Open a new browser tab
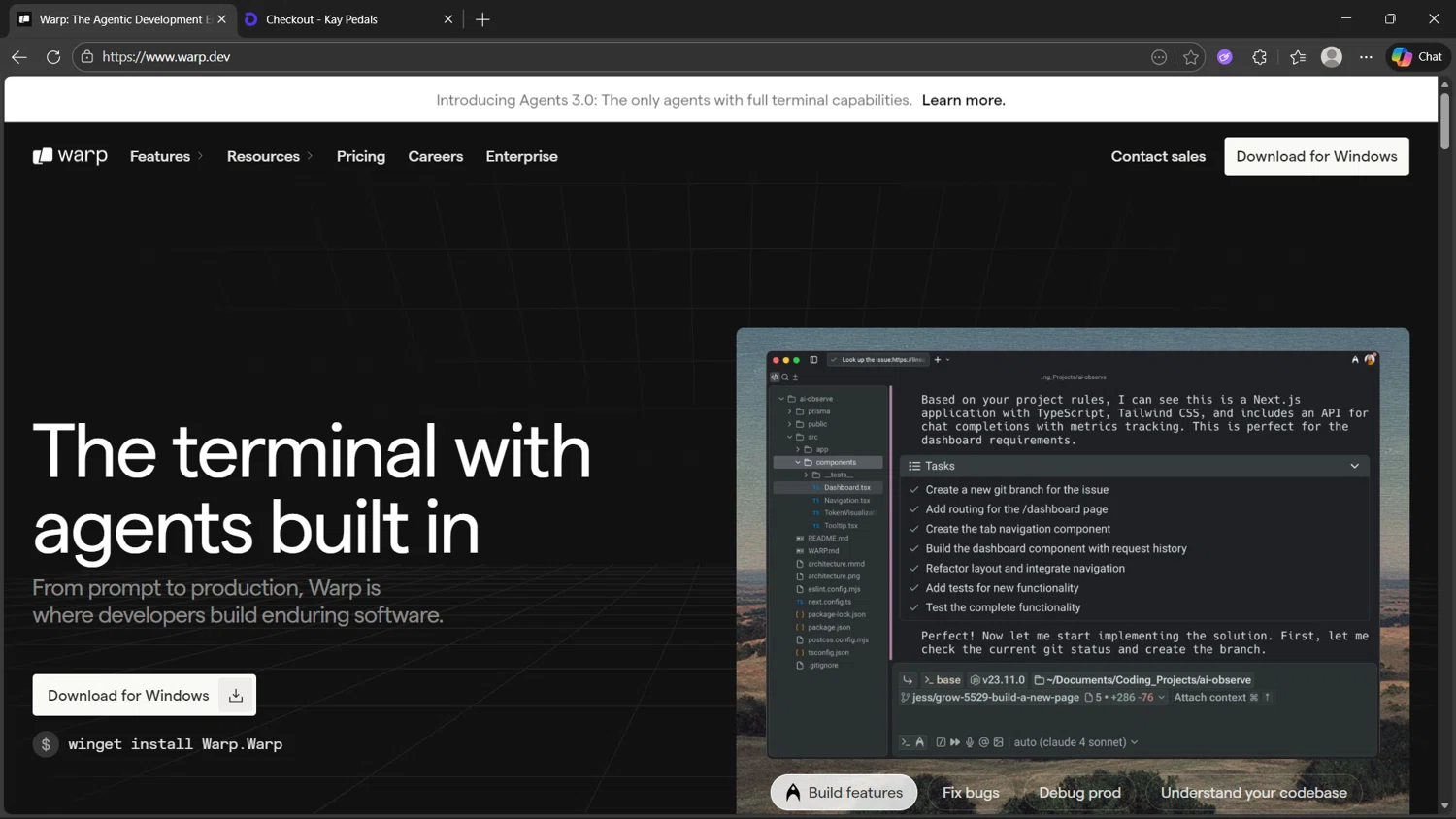The width and height of the screenshot is (1456, 819). pos(482,19)
